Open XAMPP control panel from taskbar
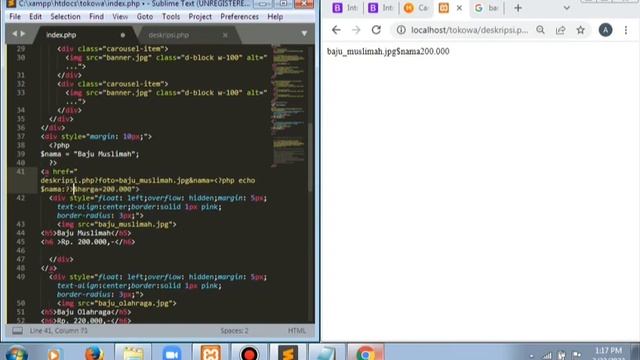Viewport: 640px width, 360px height. tap(211, 353)
